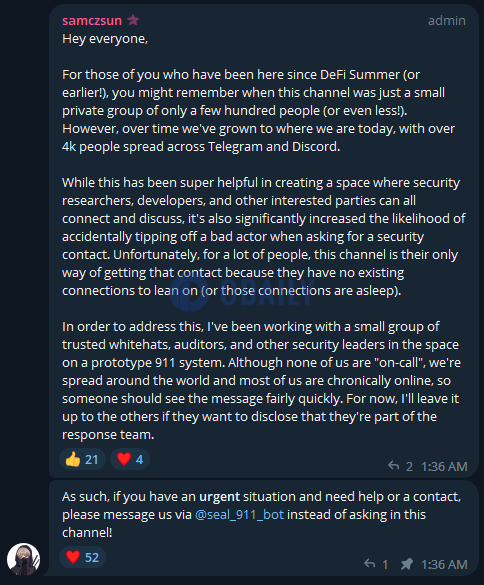This screenshot has height=585, width=484.
Task: Select the Hey everyone message bubble
Action: pyautogui.click(x=264, y=241)
